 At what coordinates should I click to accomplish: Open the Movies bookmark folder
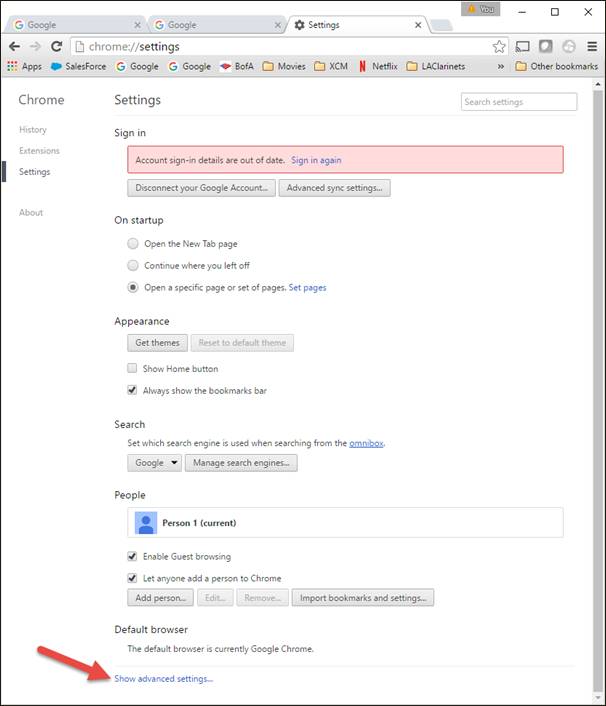[283, 67]
